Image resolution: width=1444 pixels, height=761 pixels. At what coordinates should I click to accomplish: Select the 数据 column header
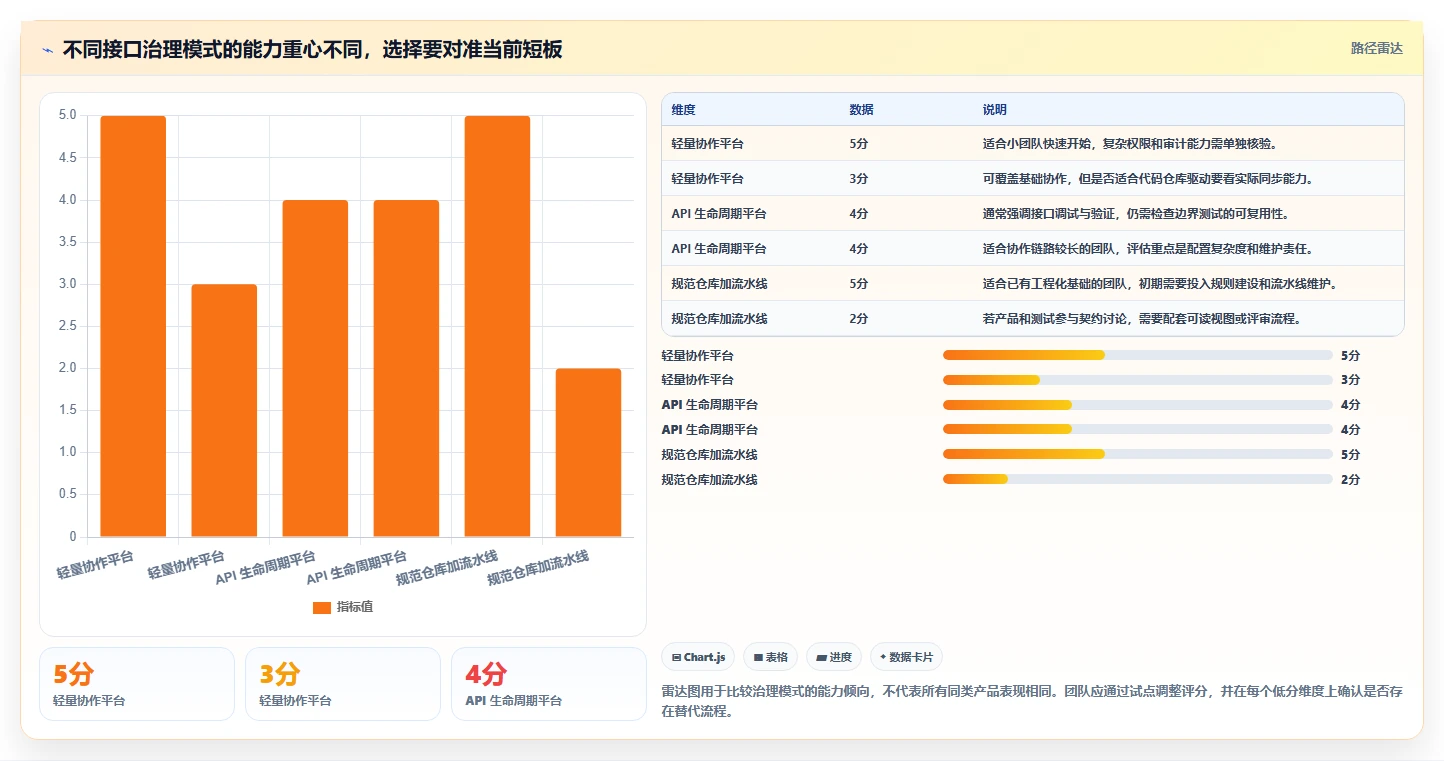click(x=862, y=109)
